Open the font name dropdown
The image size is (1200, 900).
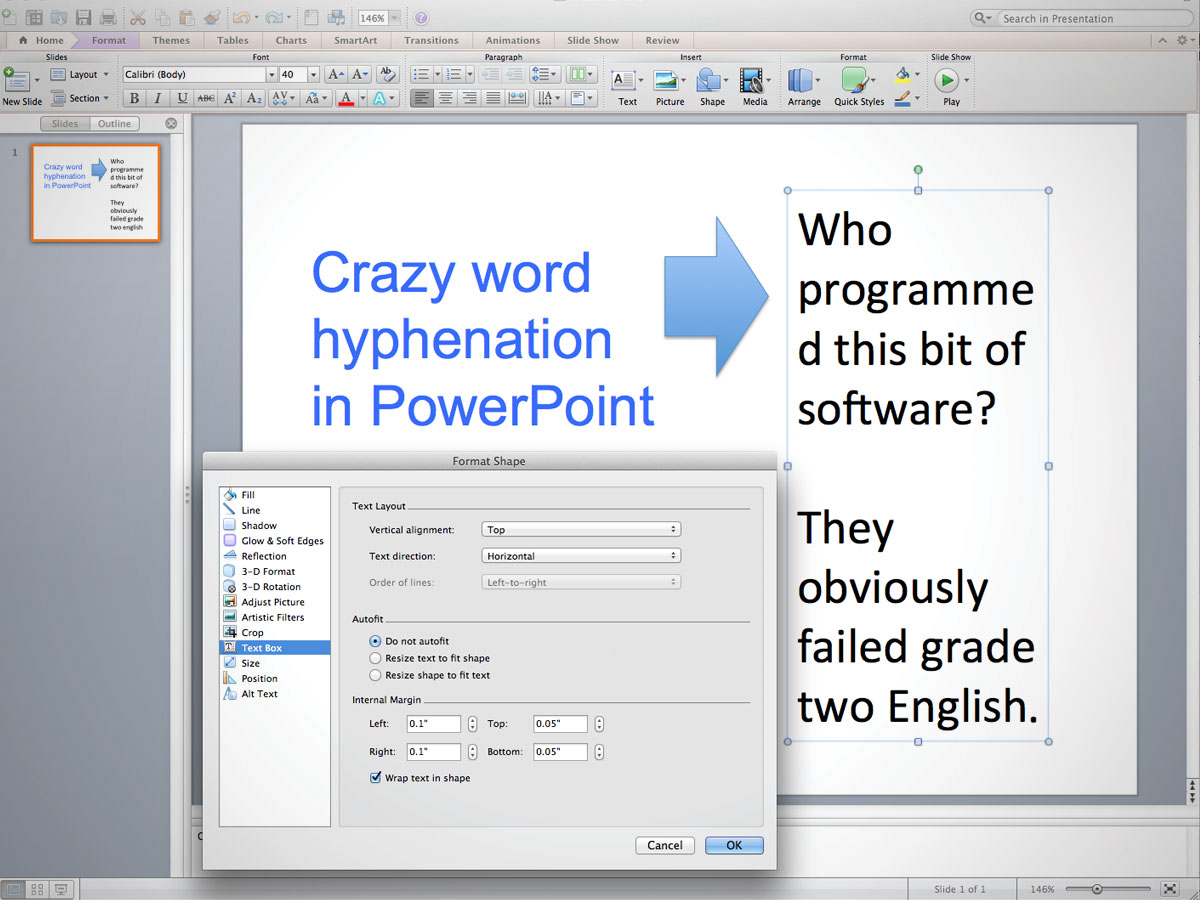pyautogui.click(x=271, y=75)
